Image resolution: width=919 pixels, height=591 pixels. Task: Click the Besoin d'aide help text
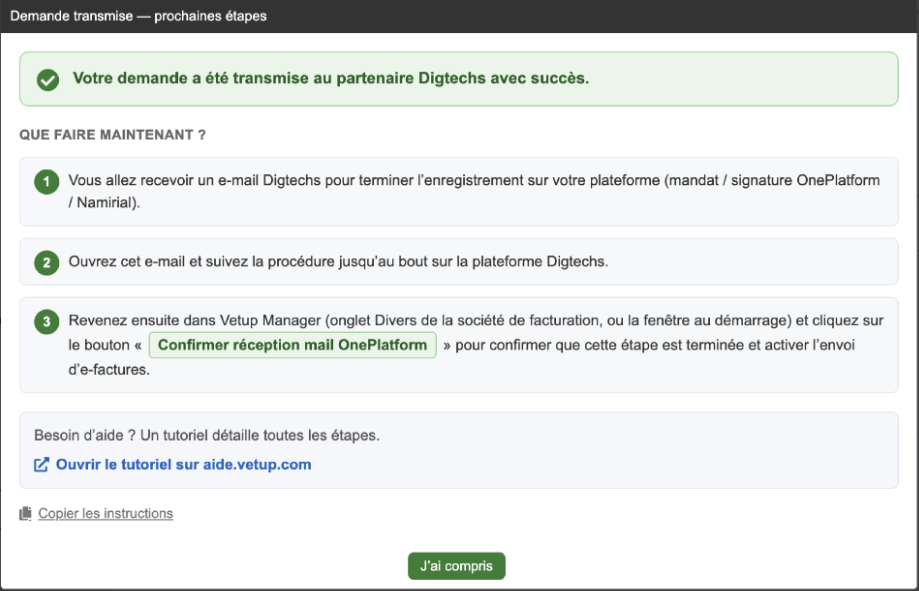207,436
